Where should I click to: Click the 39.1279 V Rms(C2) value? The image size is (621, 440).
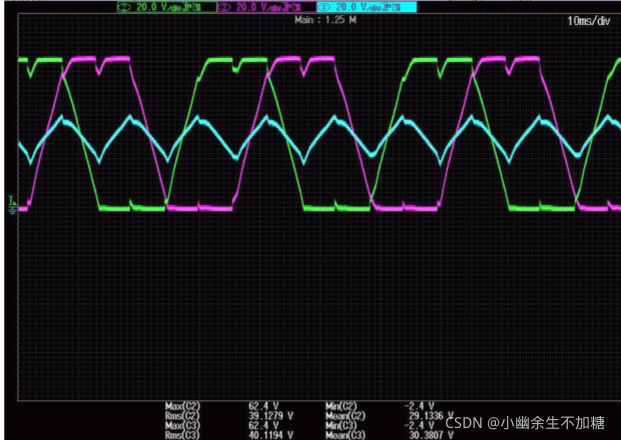point(271,416)
